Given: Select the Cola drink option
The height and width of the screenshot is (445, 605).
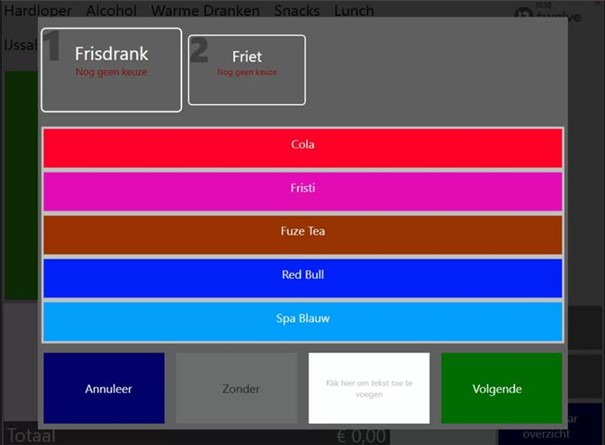Looking at the screenshot, I should point(302,146).
